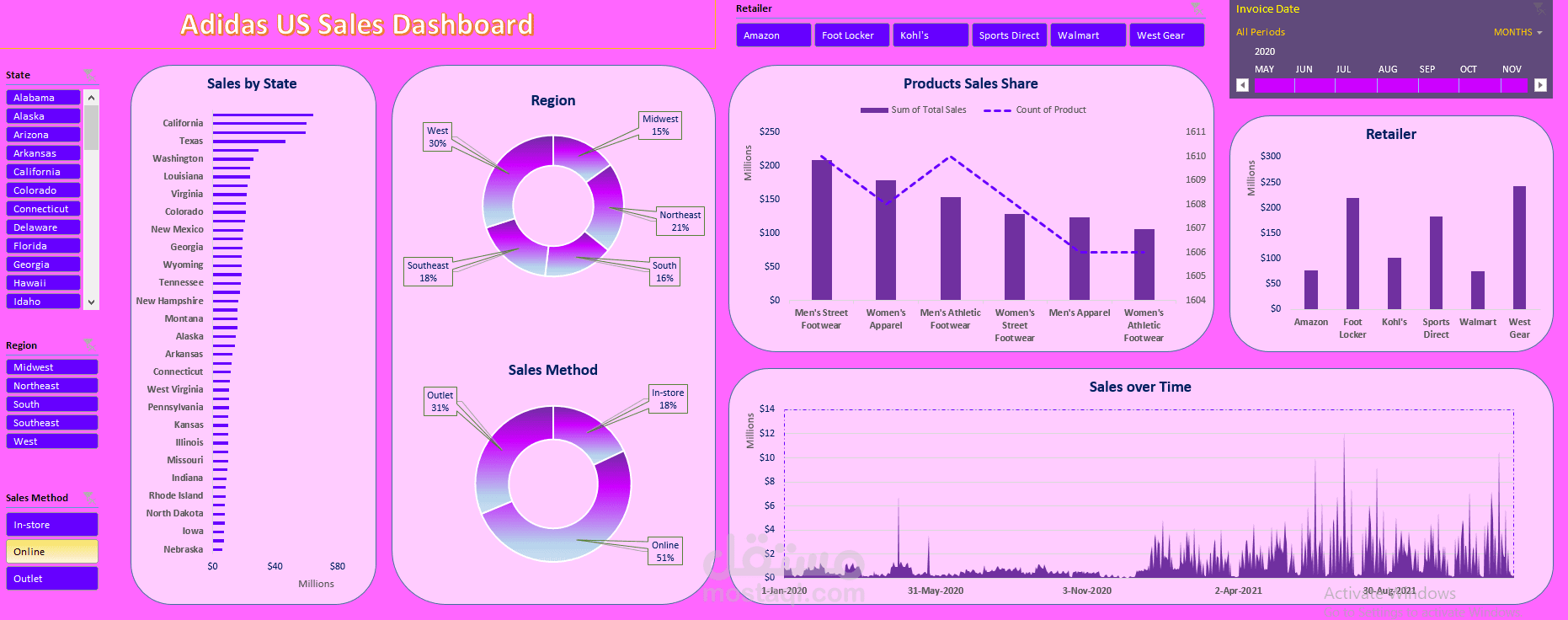Image resolution: width=1568 pixels, height=620 pixels.
Task: Click the Foot Locker bar in Retailer chart
Action: tap(1352, 254)
